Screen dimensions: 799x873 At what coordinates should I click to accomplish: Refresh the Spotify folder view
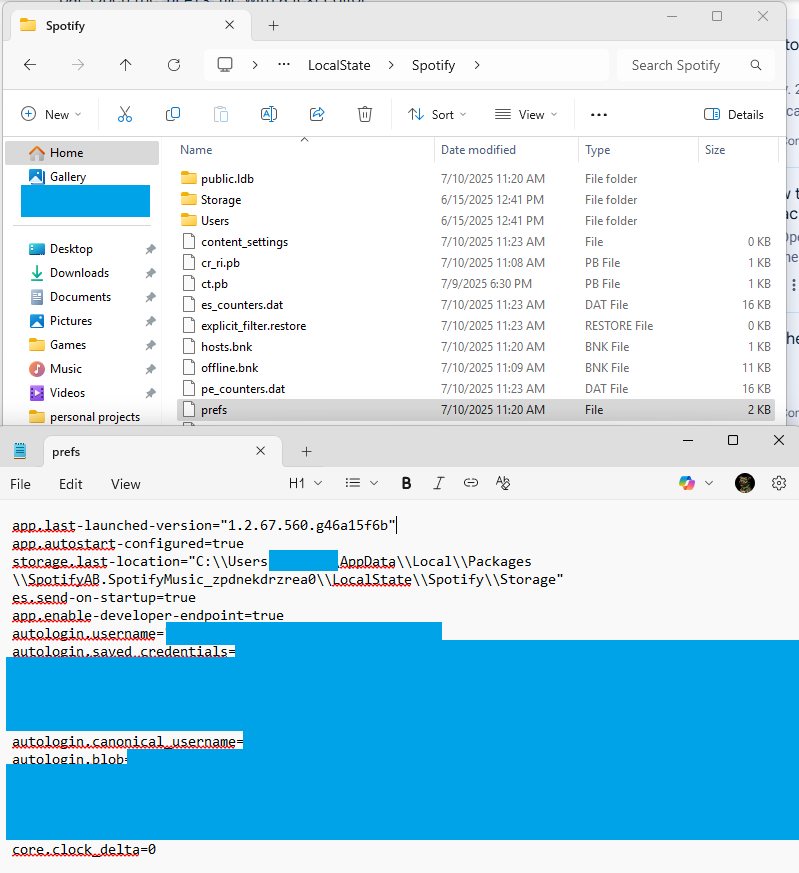pos(174,65)
